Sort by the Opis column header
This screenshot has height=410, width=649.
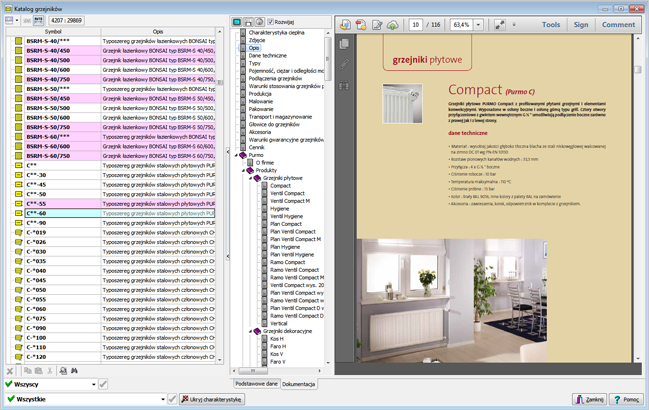click(x=158, y=31)
